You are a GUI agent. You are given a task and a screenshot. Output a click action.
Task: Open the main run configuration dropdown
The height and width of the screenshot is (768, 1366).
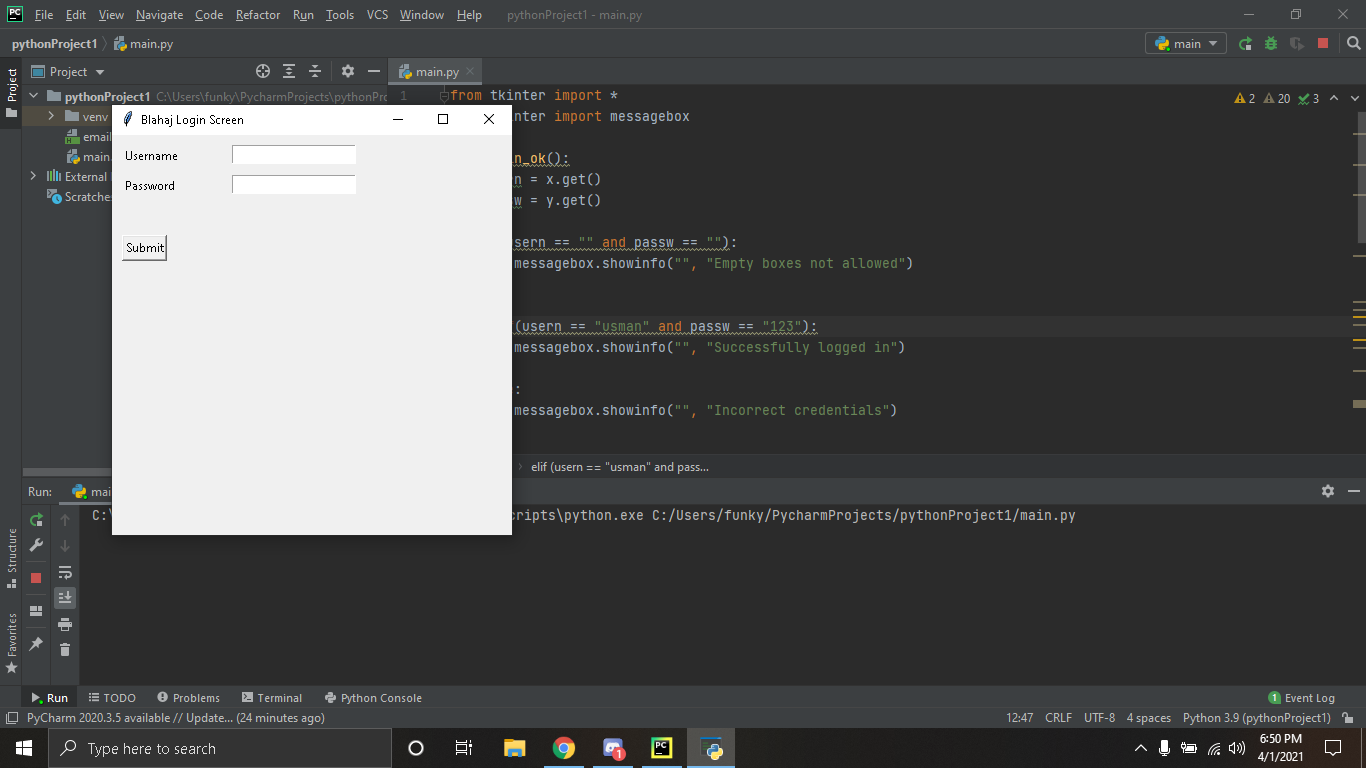pyautogui.click(x=1186, y=44)
